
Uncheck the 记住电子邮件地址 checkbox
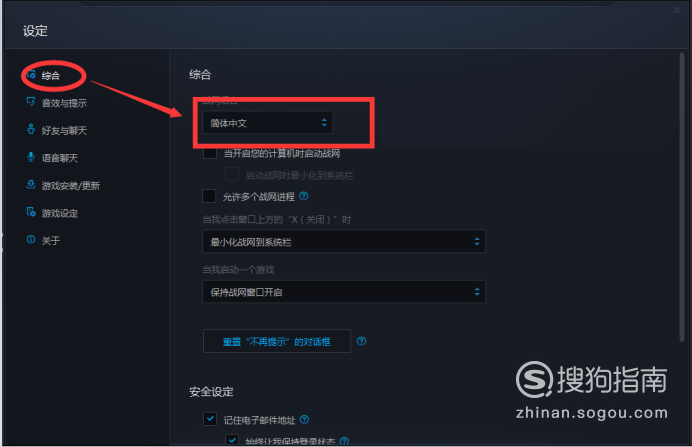tap(210, 419)
